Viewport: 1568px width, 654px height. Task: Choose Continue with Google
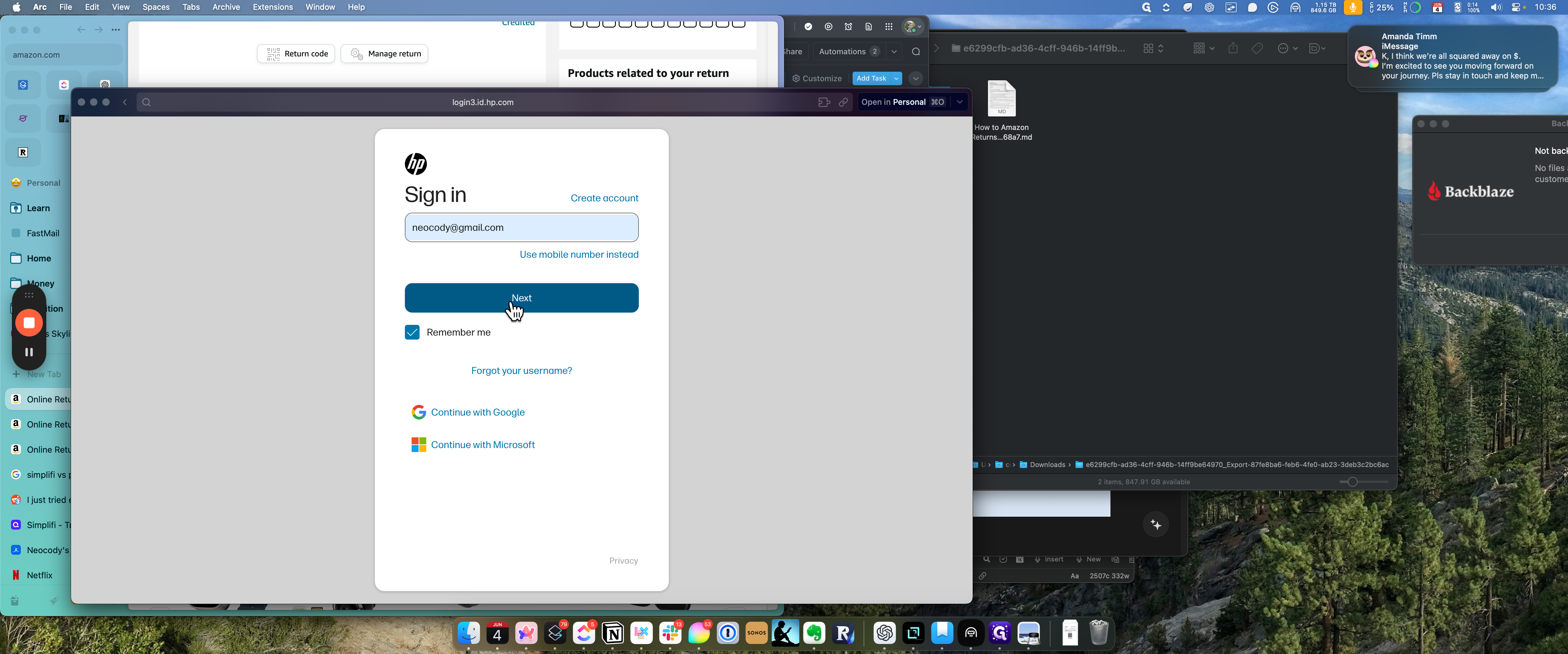[468, 412]
